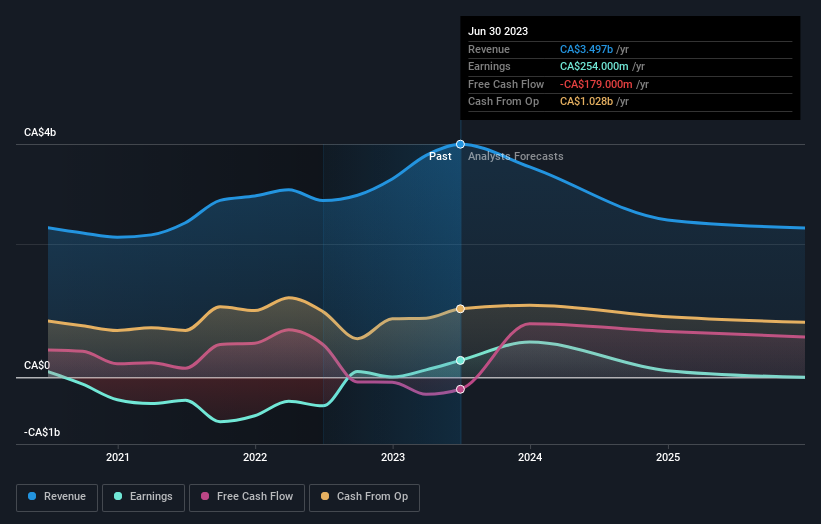Click the CA$0 y-axis label
The height and width of the screenshot is (524, 821).
pos(37,365)
